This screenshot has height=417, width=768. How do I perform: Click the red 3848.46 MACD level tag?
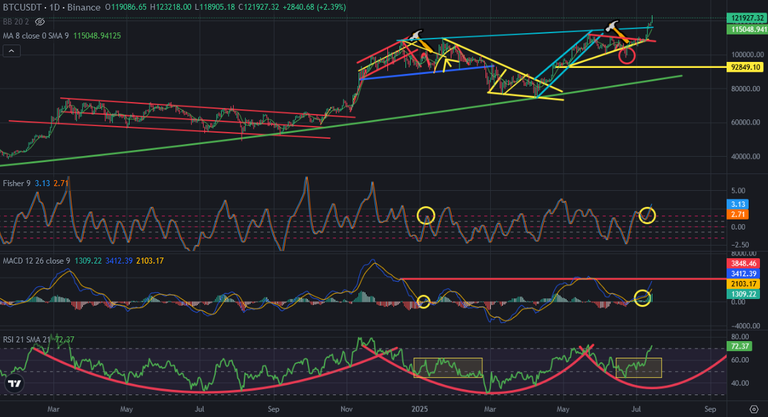744,264
